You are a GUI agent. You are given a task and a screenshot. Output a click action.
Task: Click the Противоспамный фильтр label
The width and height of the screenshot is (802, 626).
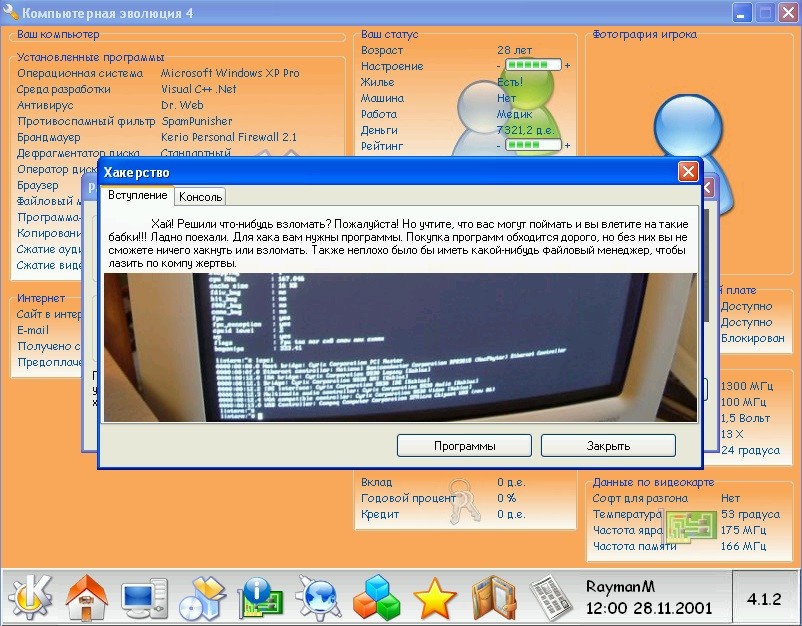tap(86, 121)
